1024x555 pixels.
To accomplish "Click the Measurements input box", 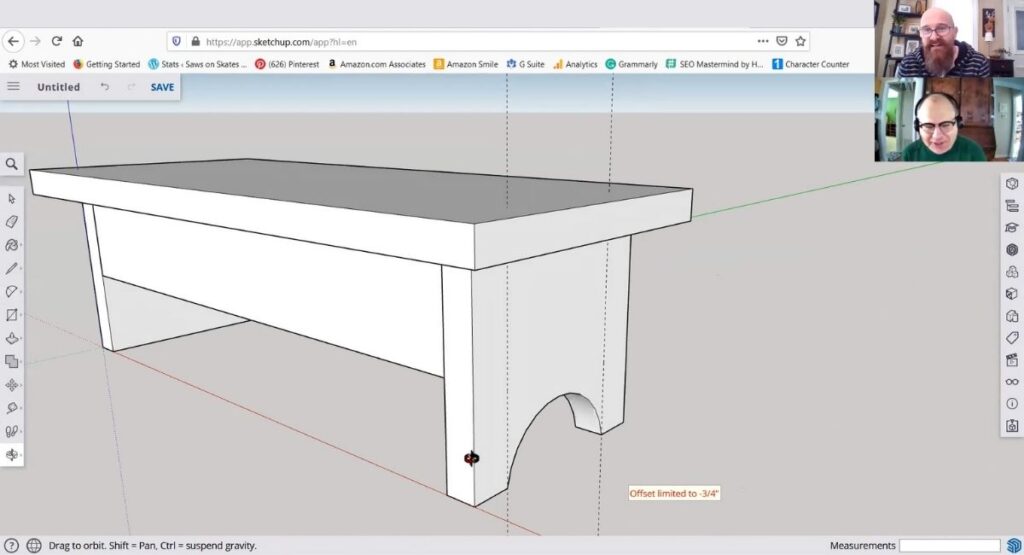I will click(948, 545).
